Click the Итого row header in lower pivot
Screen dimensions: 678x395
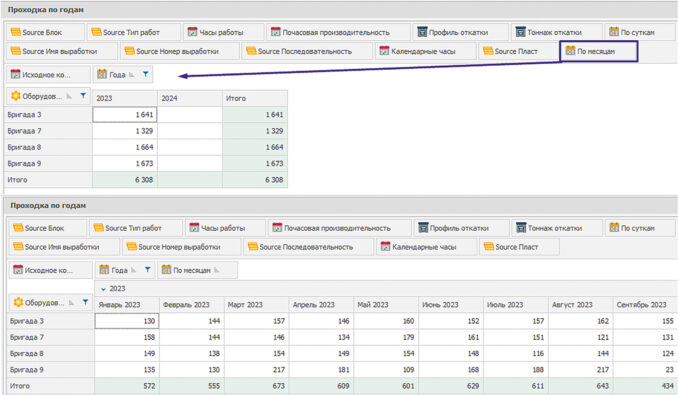(x=51, y=386)
